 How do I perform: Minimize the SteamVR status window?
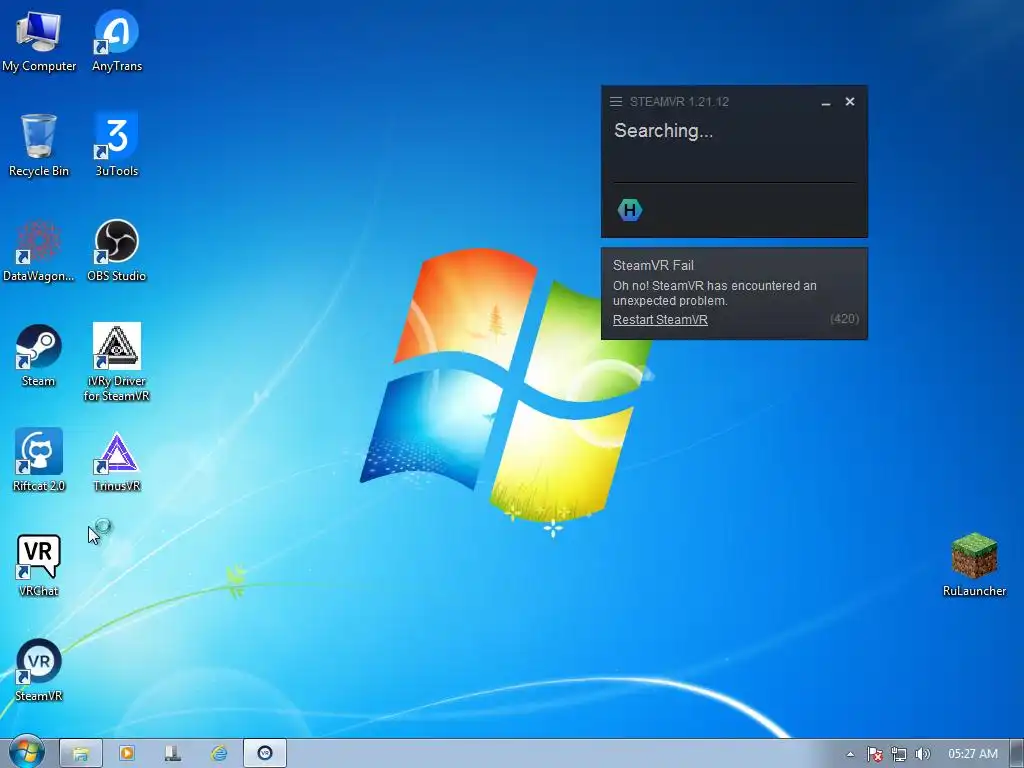[x=826, y=102]
